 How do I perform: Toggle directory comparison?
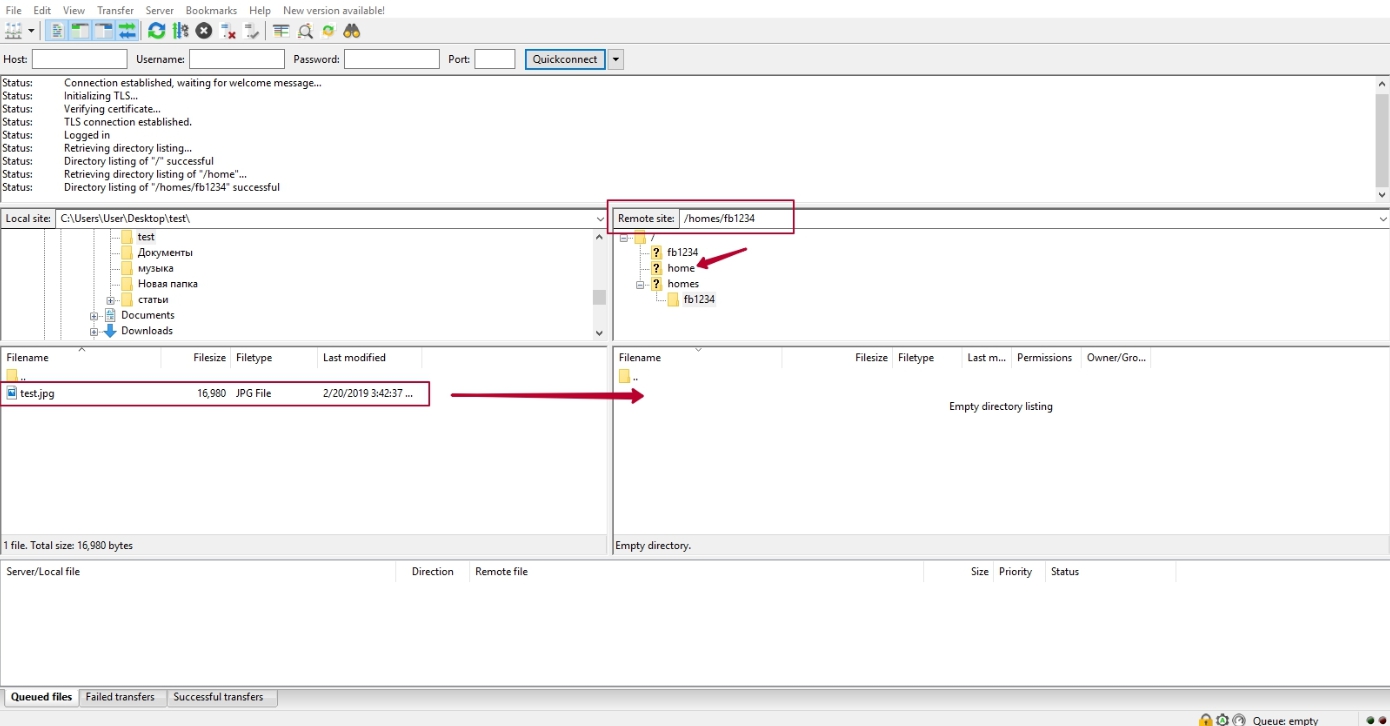coord(305,31)
